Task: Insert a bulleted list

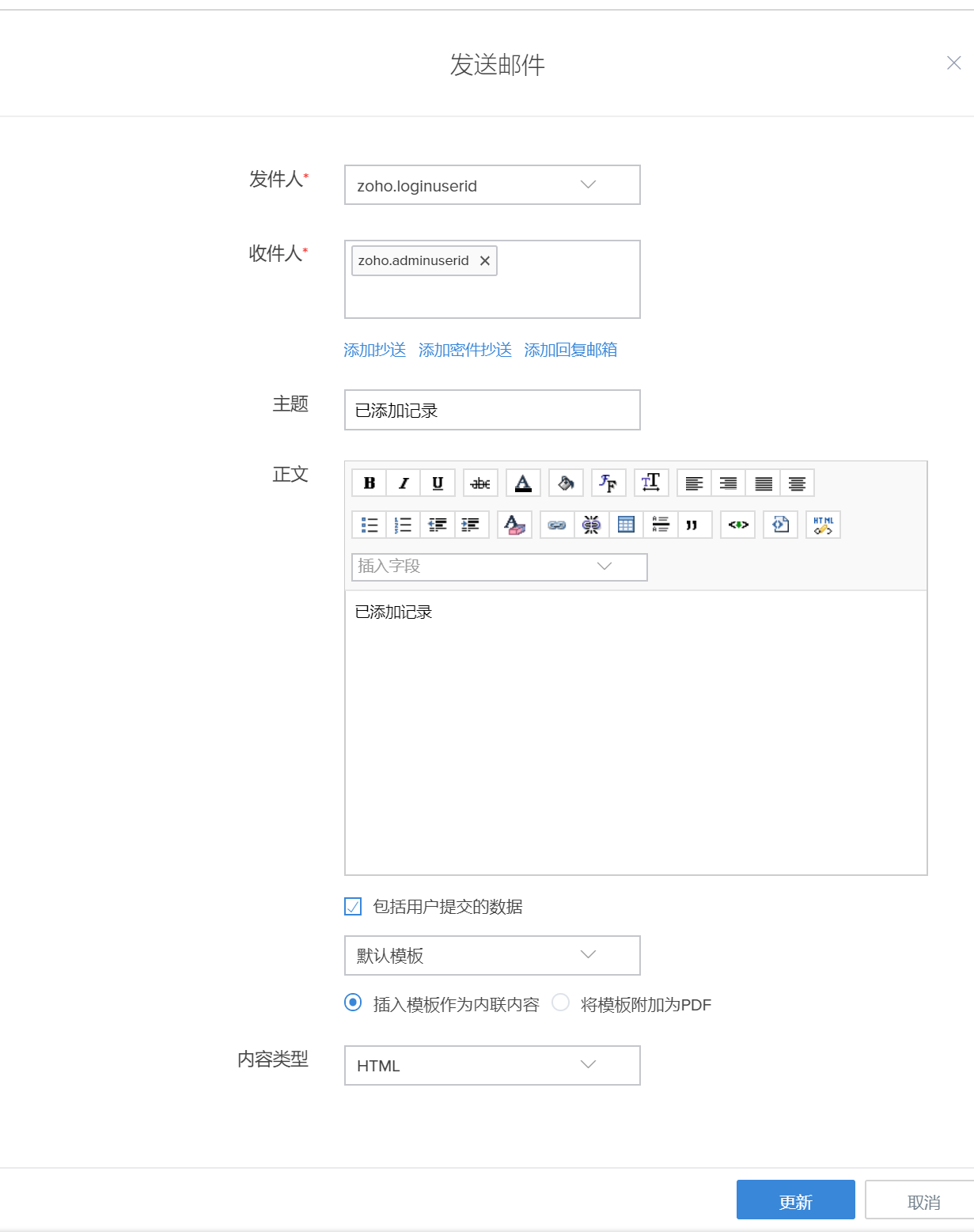Action: tap(370, 525)
